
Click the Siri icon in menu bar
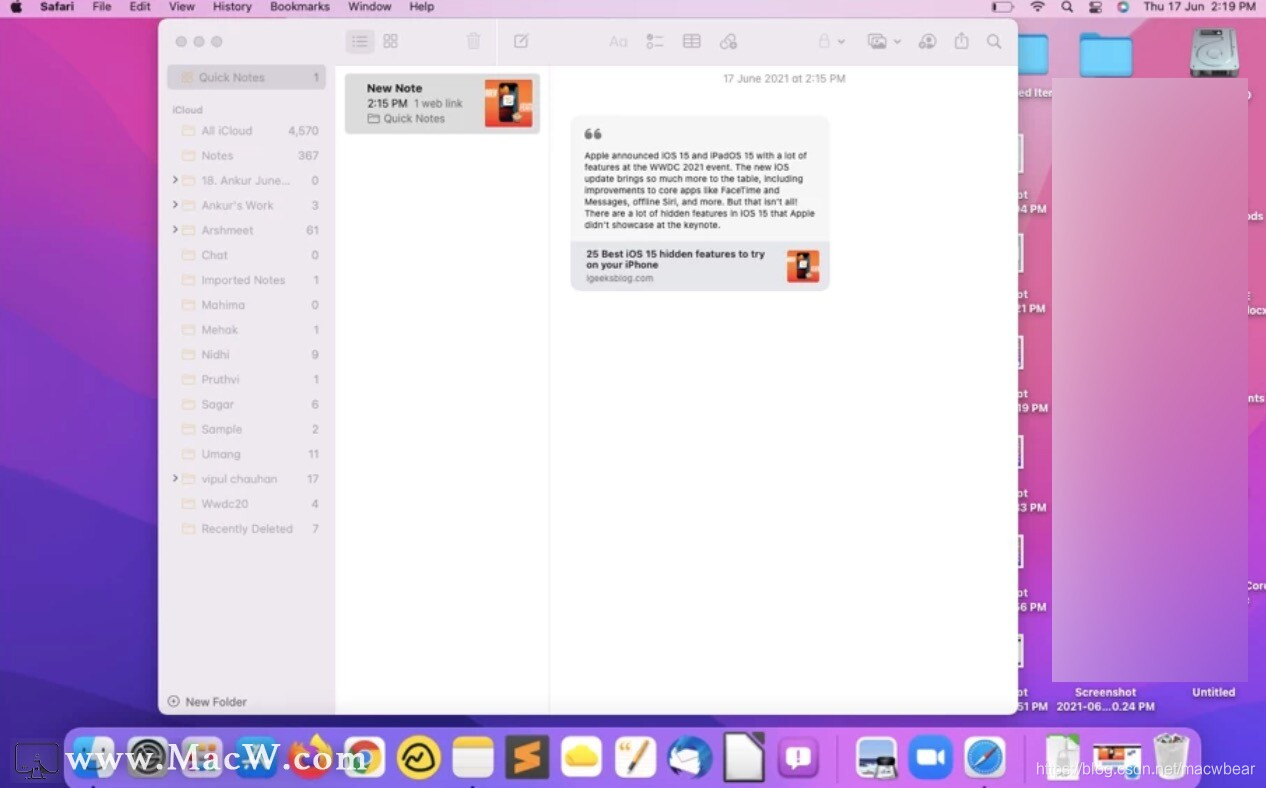tap(1123, 7)
